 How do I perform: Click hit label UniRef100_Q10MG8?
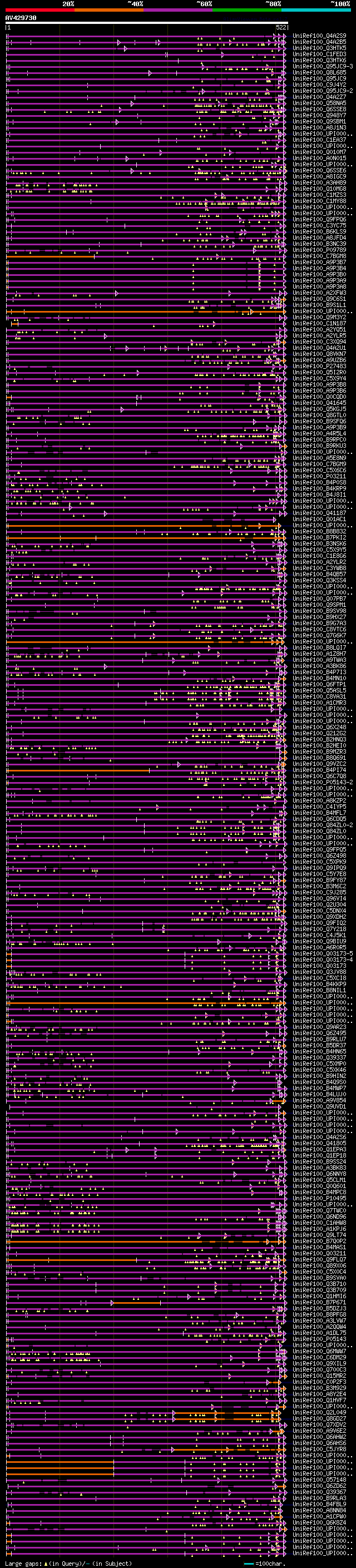coord(319,189)
